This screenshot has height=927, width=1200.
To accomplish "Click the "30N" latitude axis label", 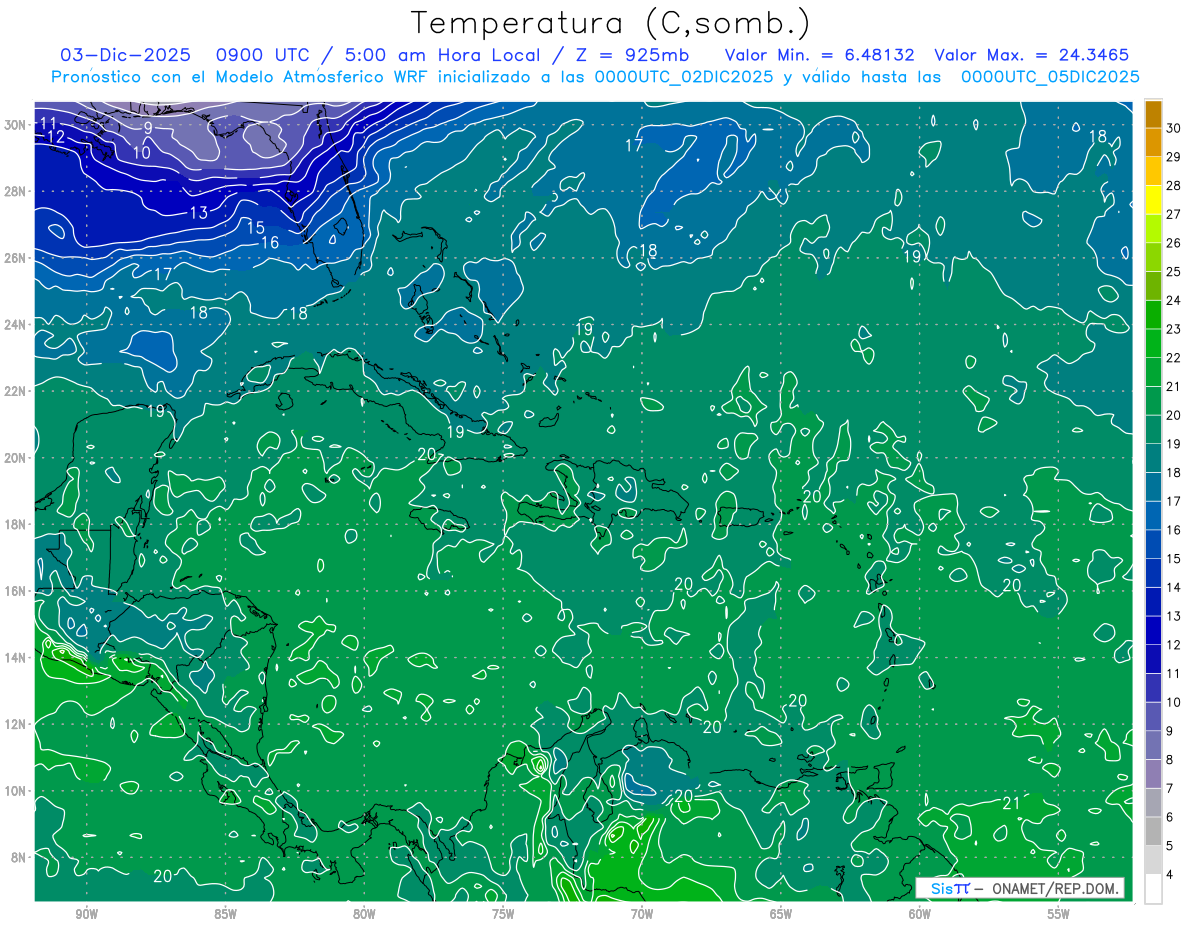I will pos(15,125).
